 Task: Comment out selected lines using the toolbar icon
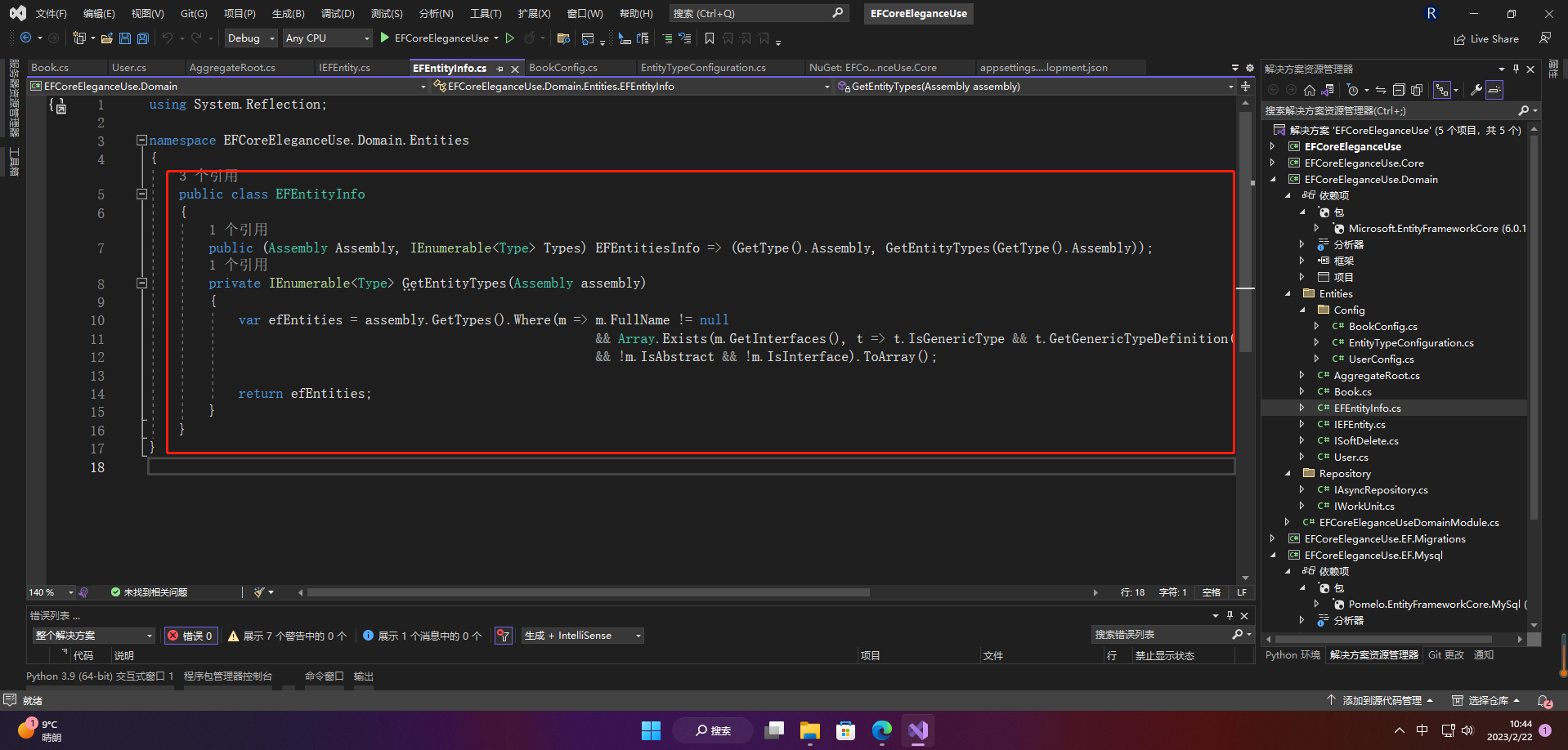tap(667, 38)
